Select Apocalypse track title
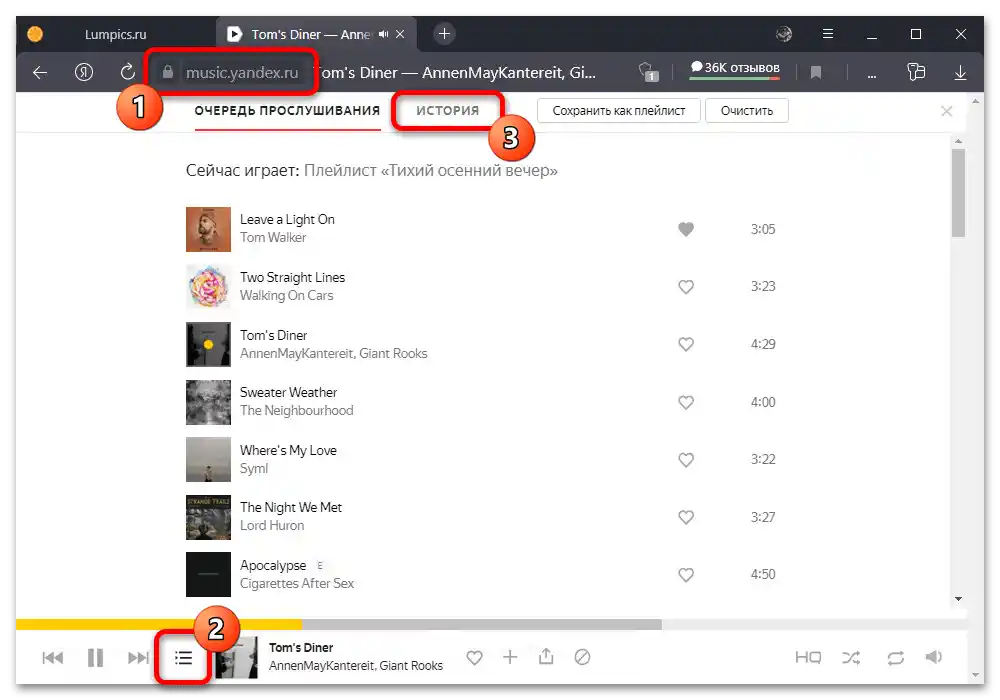 tap(273, 565)
